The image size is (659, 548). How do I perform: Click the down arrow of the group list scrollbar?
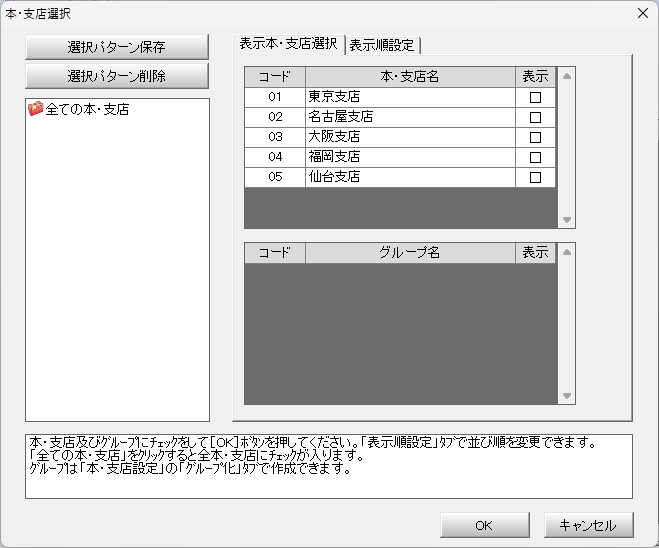[567, 396]
